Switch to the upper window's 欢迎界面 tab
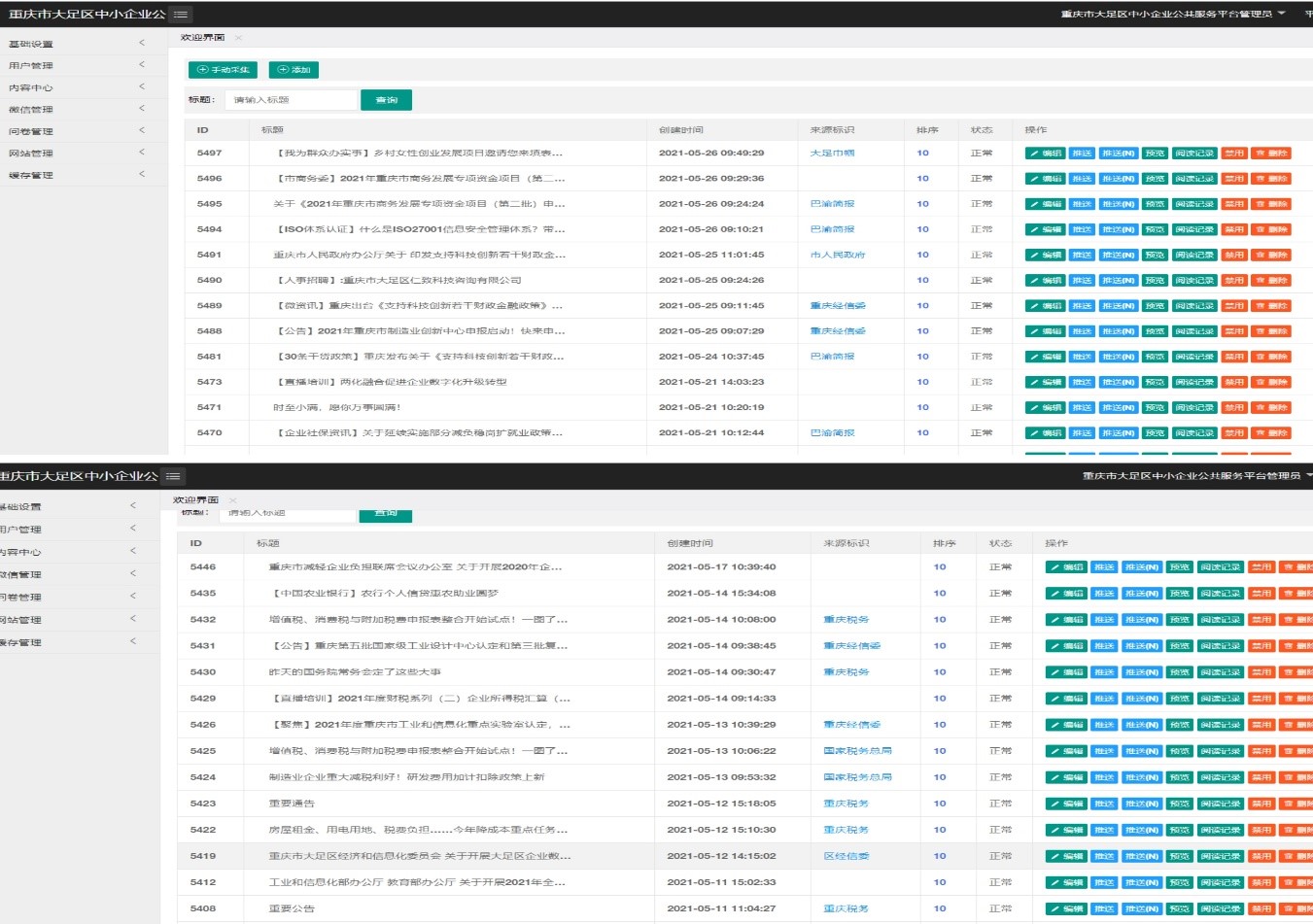This screenshot has height=924, width=1313. coord(202,38)
